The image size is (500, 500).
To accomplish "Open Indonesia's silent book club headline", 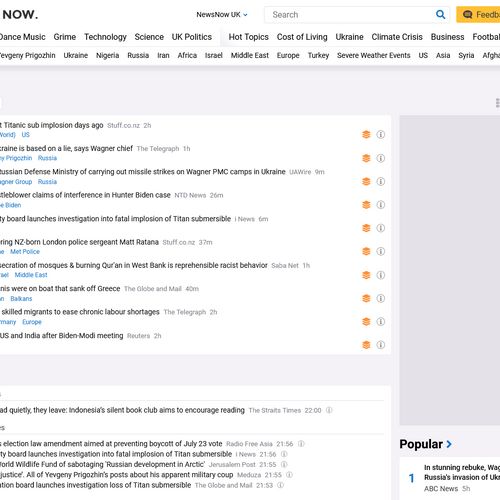I will [122, 410].
